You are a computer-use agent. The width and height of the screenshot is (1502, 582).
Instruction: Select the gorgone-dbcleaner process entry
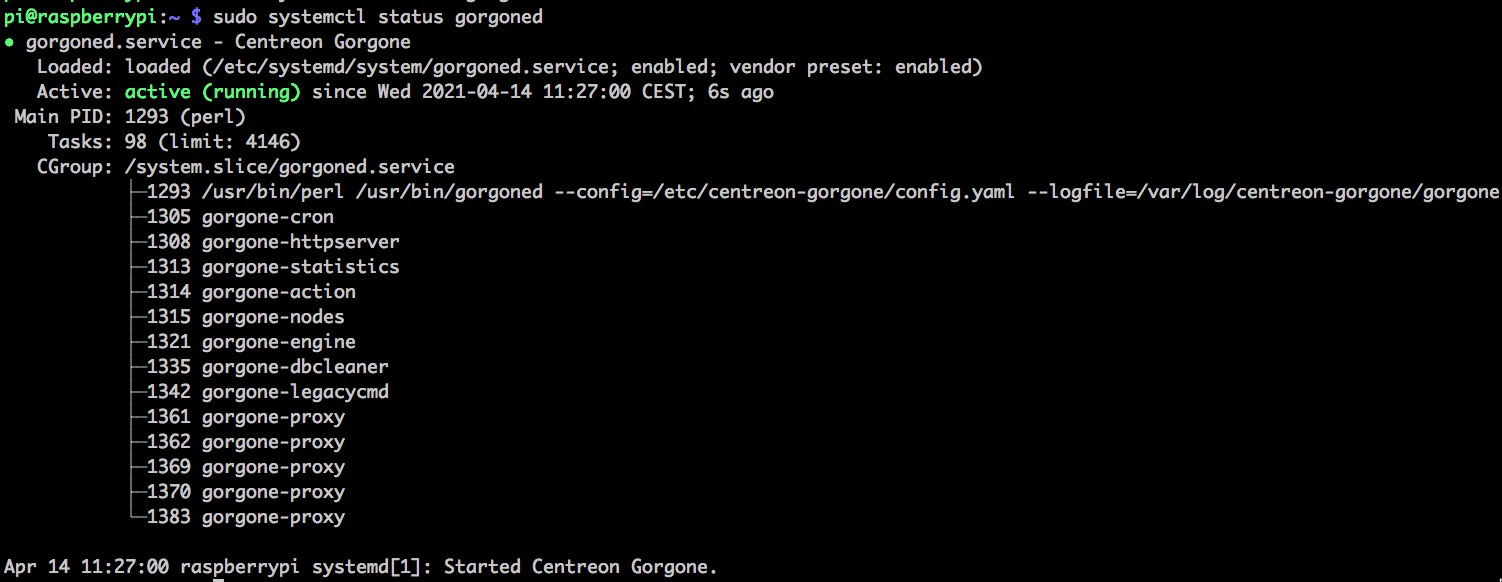click(x=294, y=367)
